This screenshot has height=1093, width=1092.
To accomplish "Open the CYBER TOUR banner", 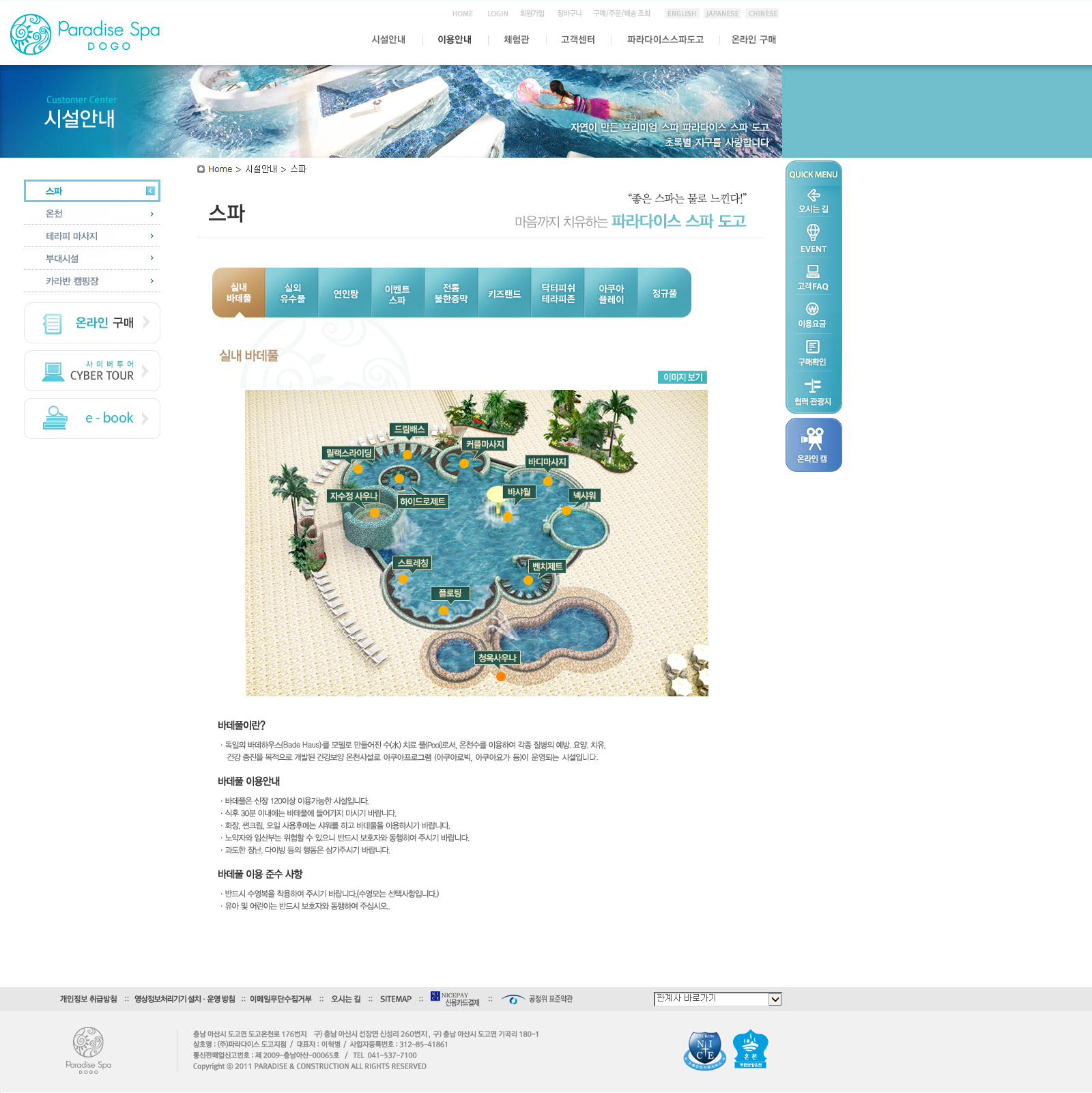I will 92,371.
